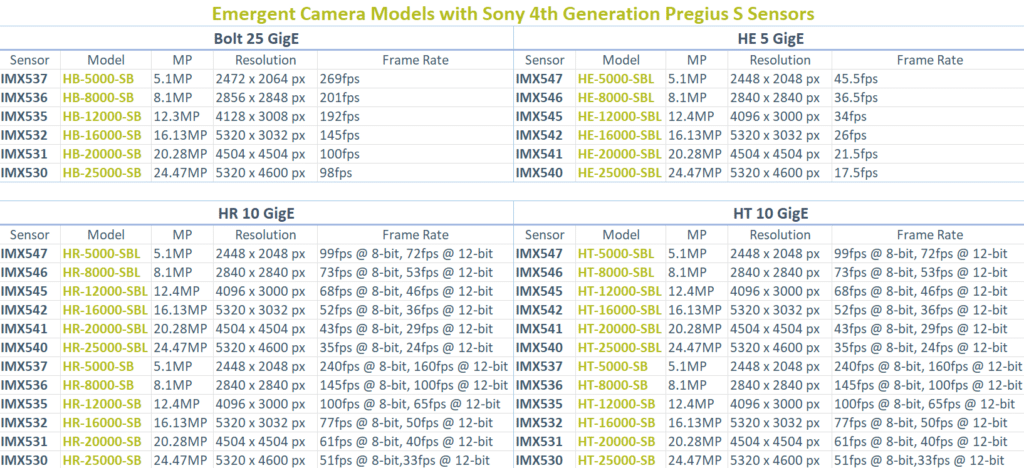Click the HE-12000-SBL model name

[620, 117]
